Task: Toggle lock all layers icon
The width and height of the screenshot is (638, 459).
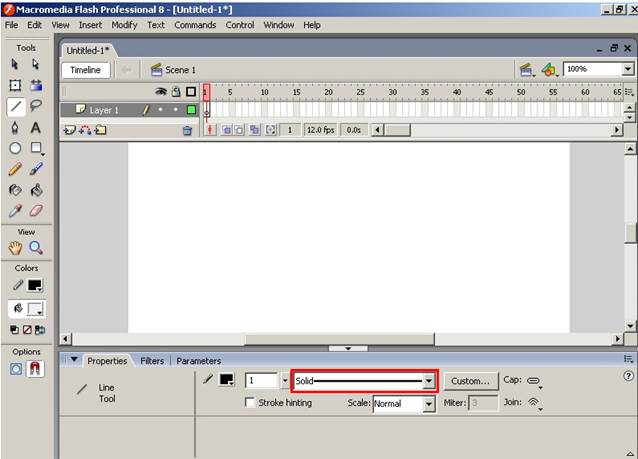Action: 176,92
